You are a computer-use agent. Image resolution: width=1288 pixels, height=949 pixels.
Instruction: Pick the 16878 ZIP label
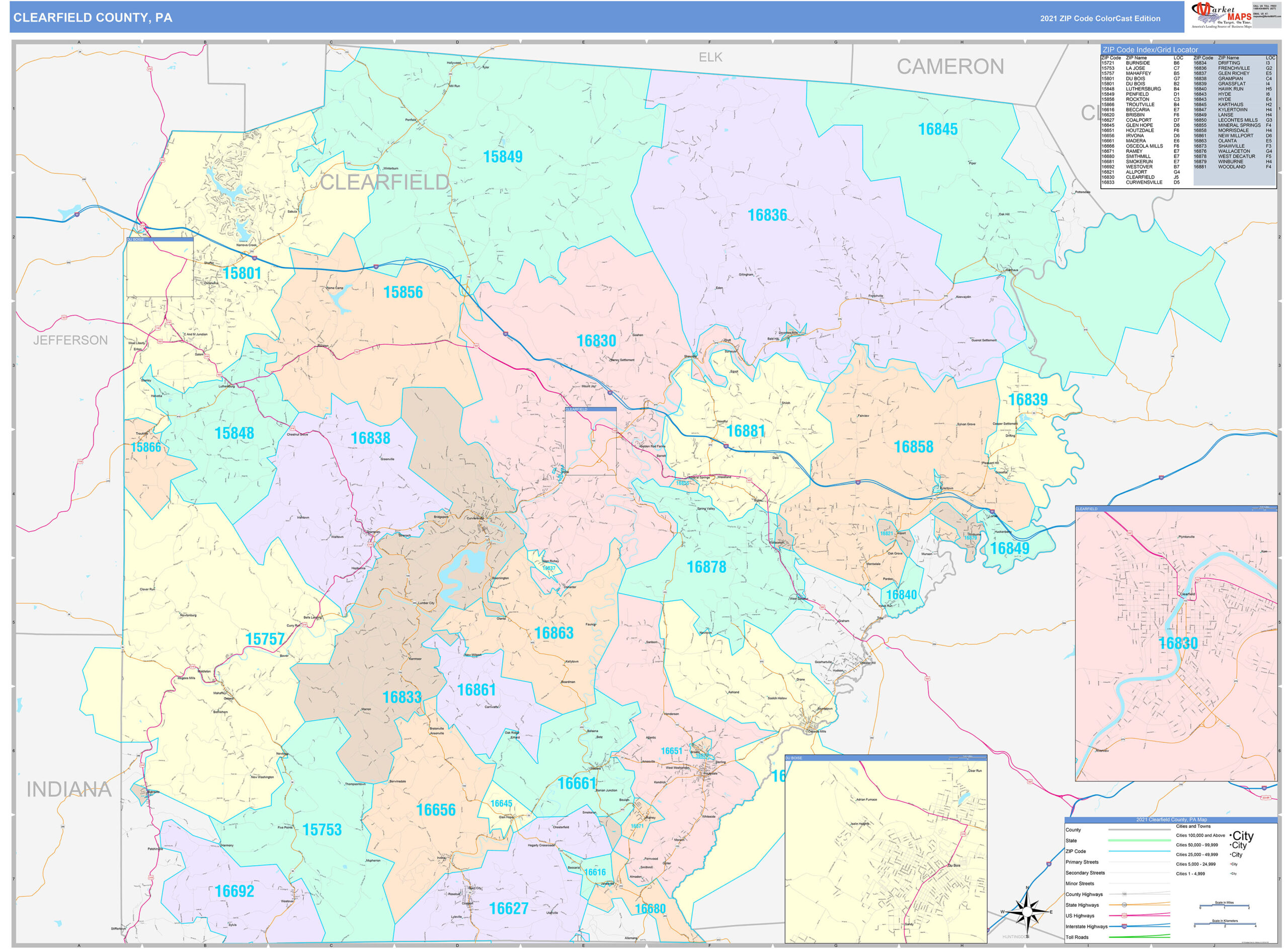tap(706, 568)
